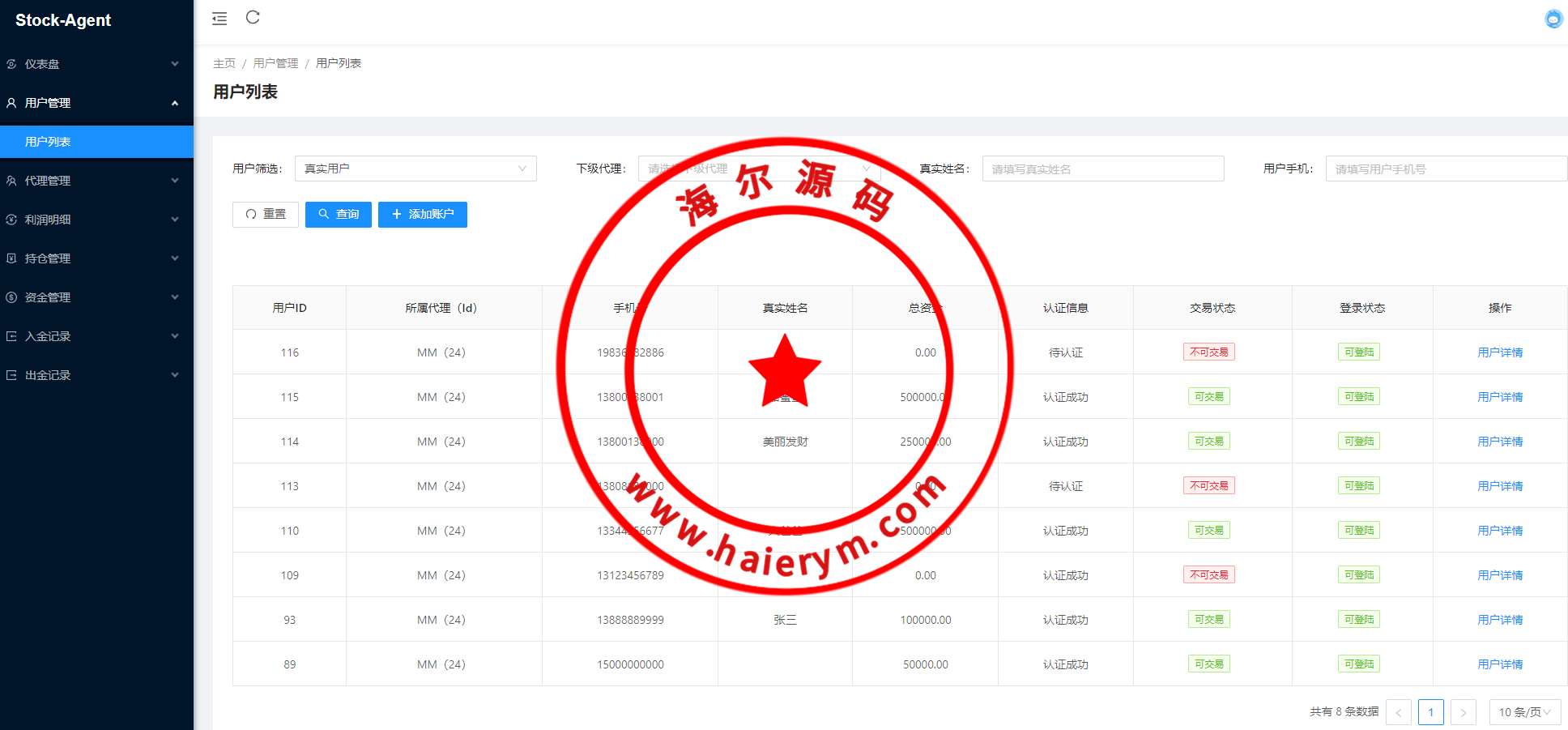Click the refresh page icon
The height and width of the screenshot is (730, 1568).
coord(253,18)
